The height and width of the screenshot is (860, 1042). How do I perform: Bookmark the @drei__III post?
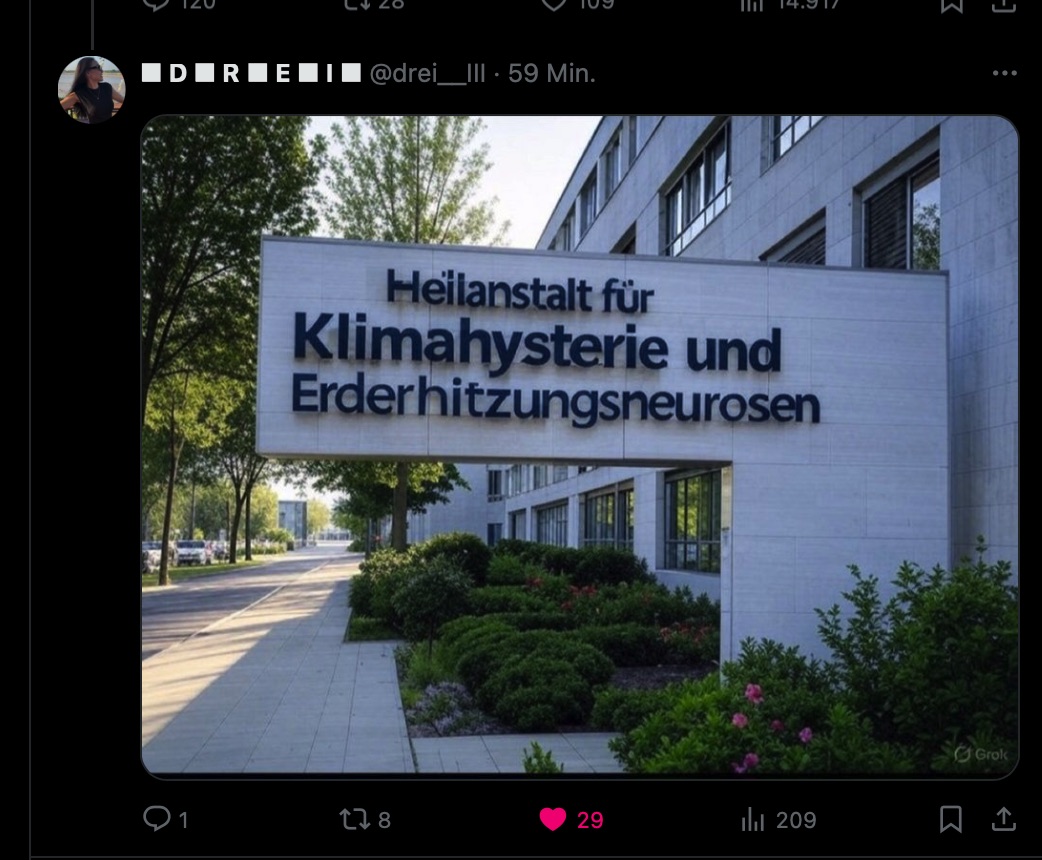(951, 819)
